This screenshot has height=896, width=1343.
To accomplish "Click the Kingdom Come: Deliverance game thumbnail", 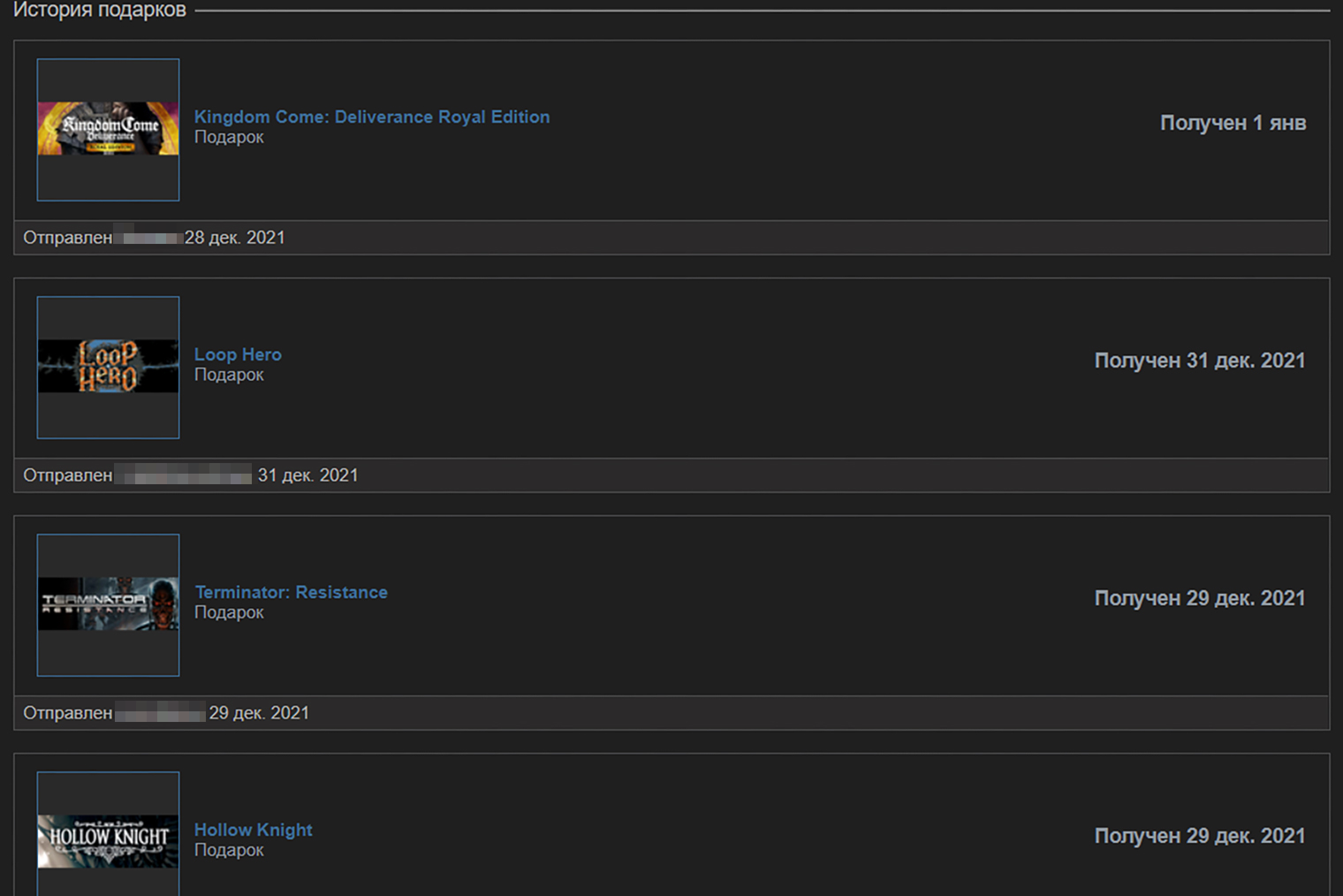I will click(x=108, y=129).
